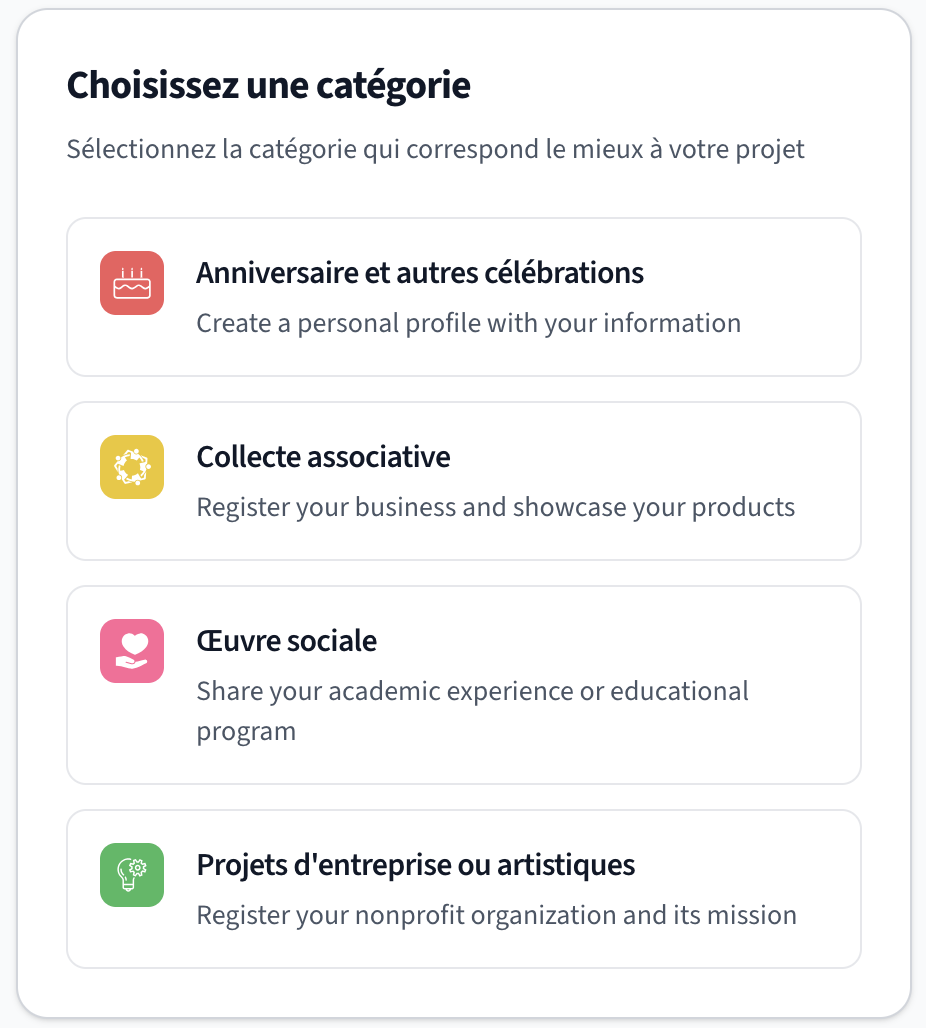
Task: Click the Collecte associative title text
Action: pyautogui.click(x=323, y=456)
